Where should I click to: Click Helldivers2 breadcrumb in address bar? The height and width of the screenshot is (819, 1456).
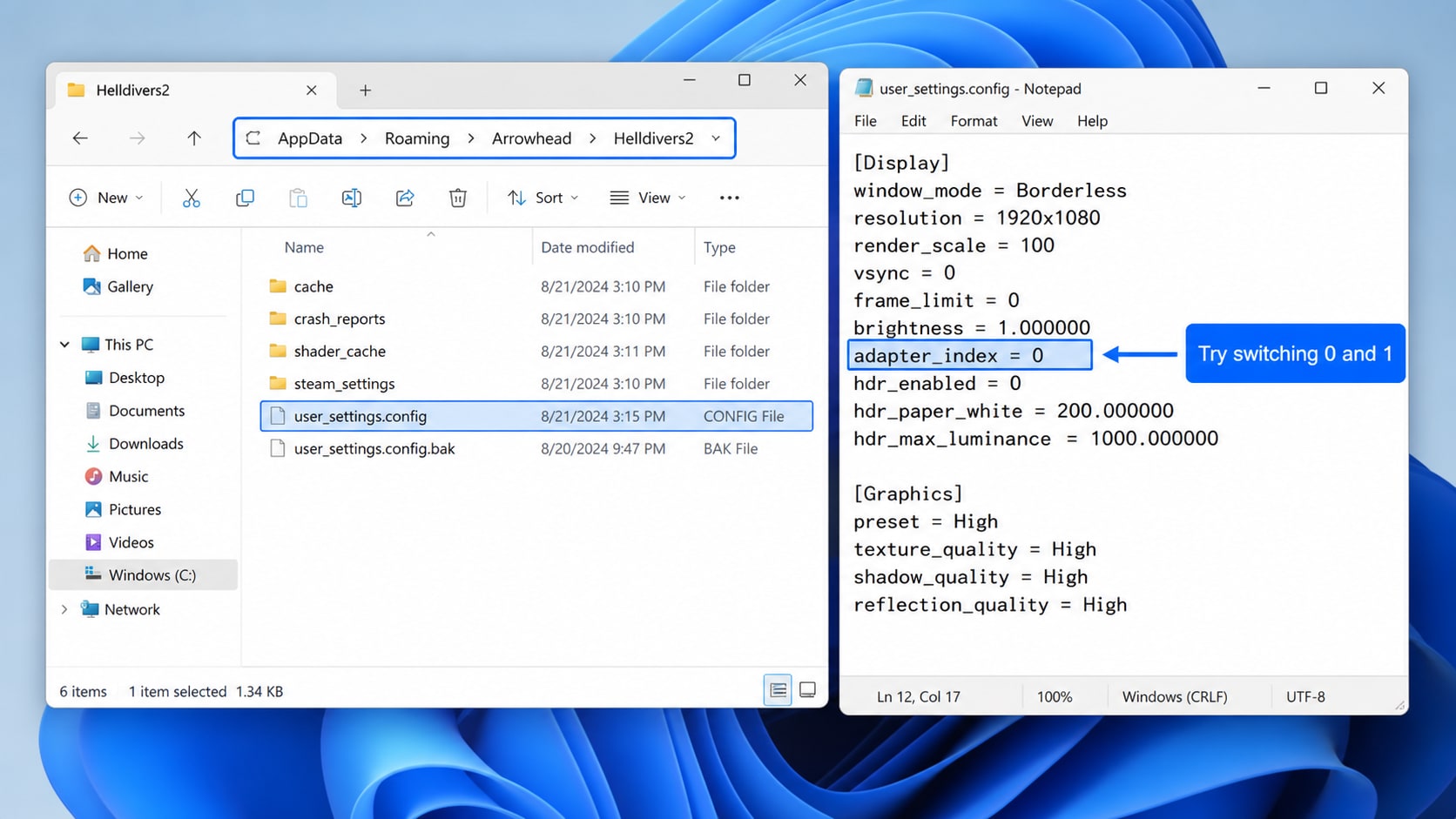tap(654, 138)
